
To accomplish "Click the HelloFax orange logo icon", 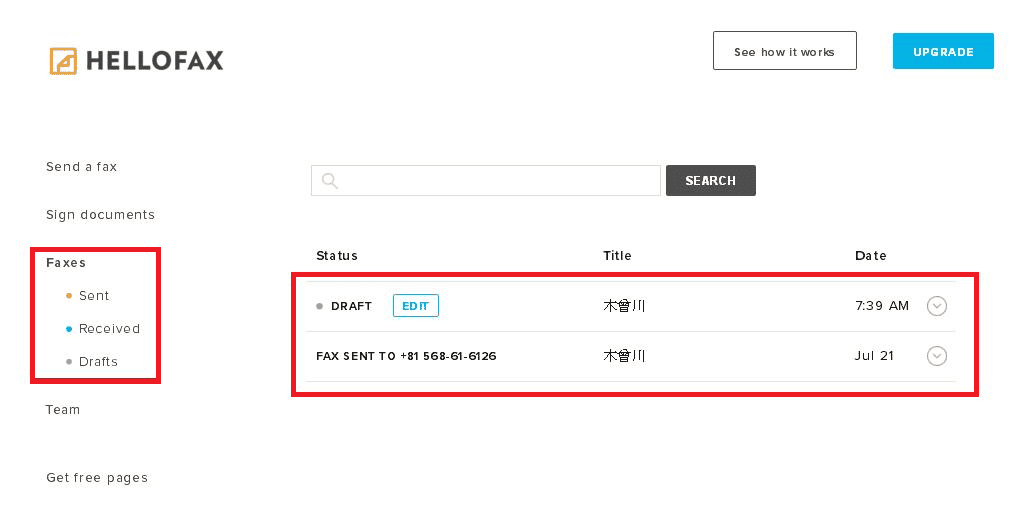I will [63, 61].
